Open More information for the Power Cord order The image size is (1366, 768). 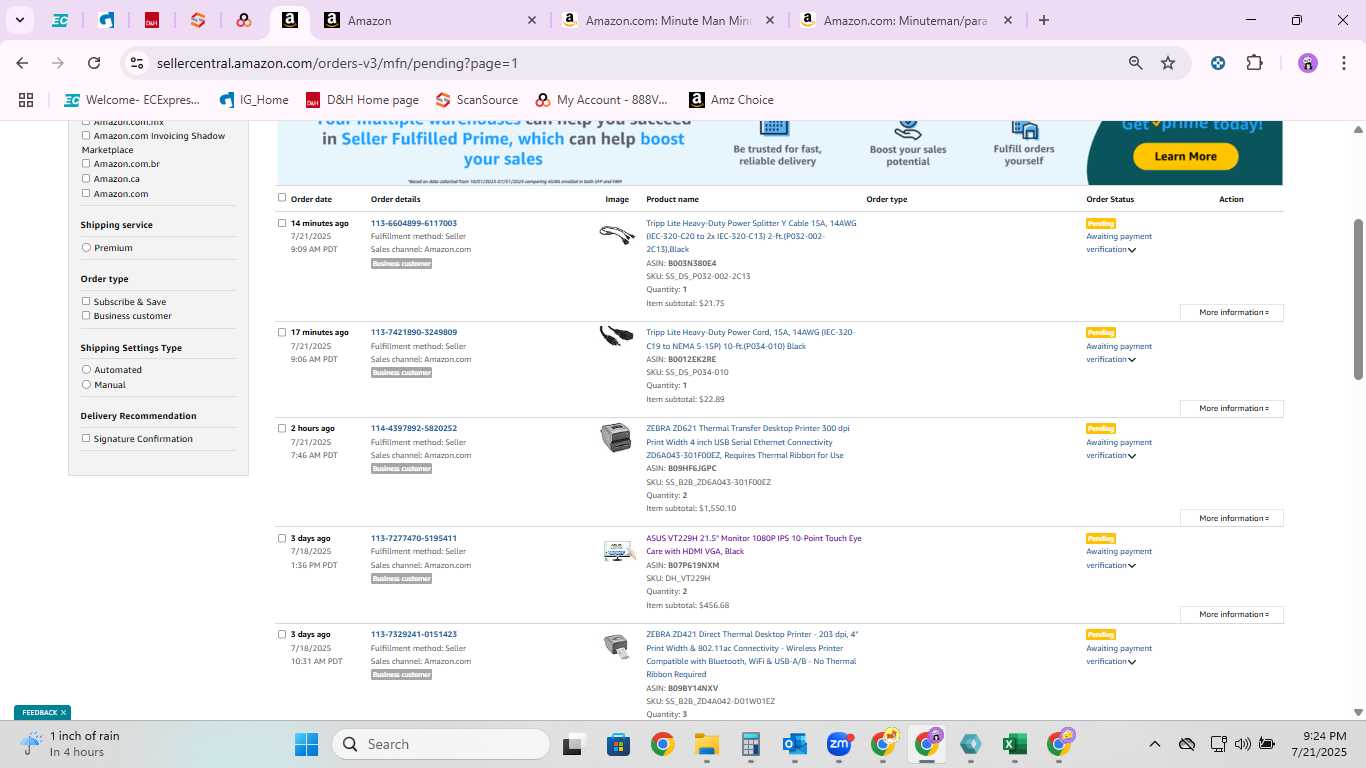1232,408
